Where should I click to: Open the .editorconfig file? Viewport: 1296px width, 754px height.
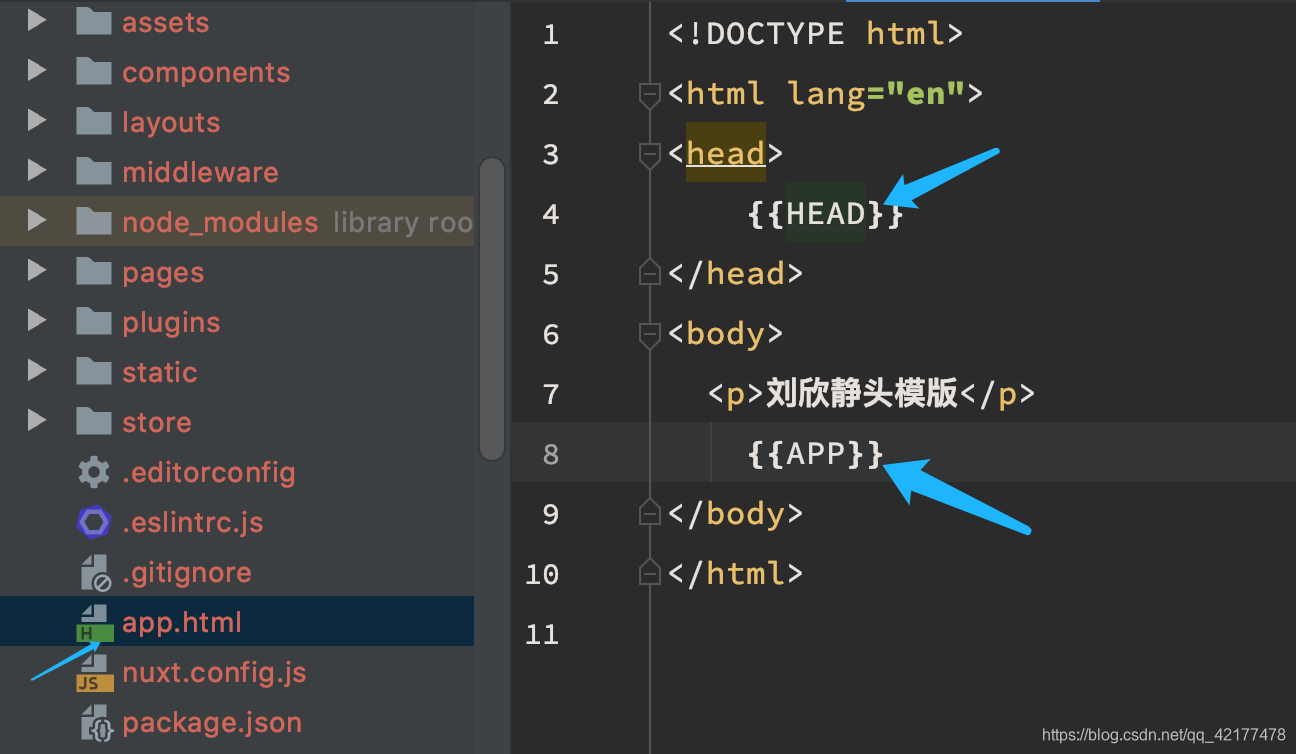pyautogui.click(x=209, y=472)
